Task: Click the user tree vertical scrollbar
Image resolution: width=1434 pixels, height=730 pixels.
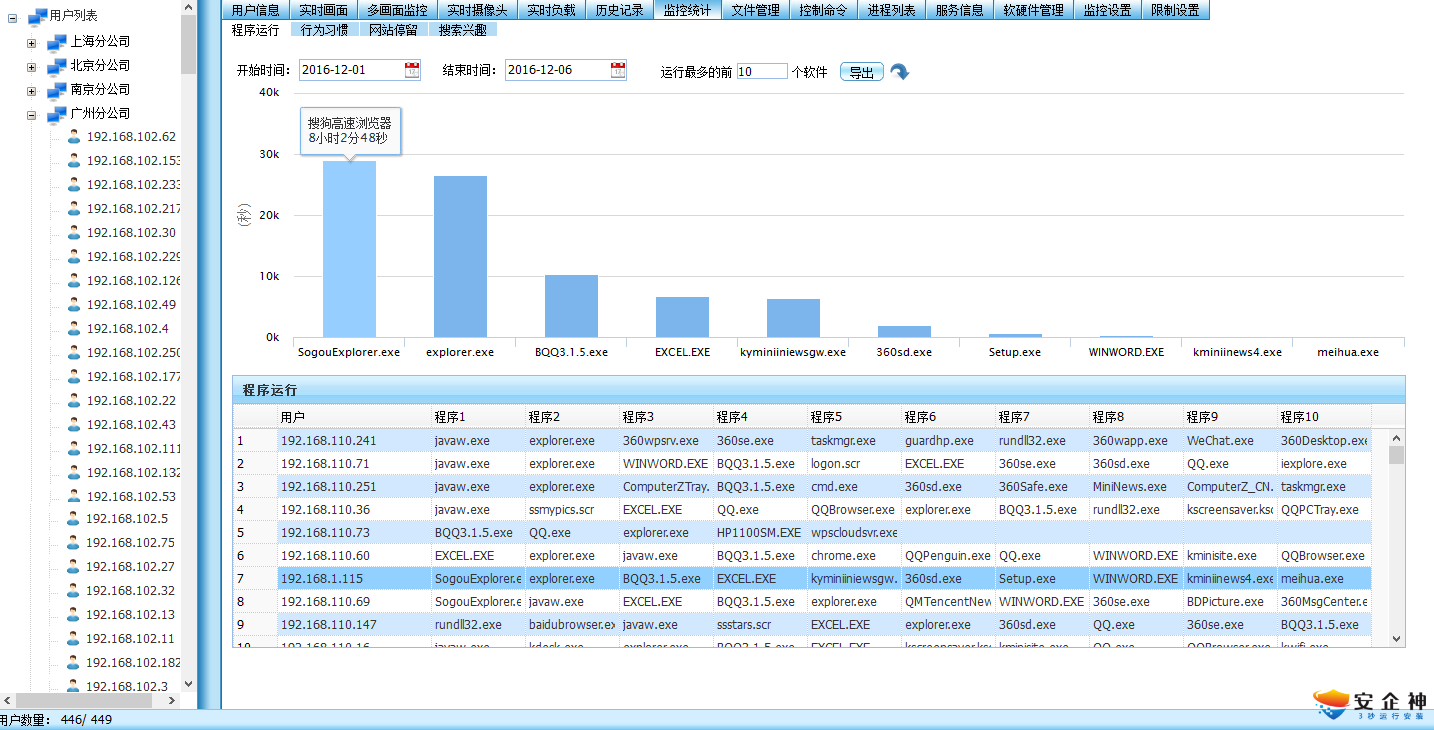Action: [188, 45]
